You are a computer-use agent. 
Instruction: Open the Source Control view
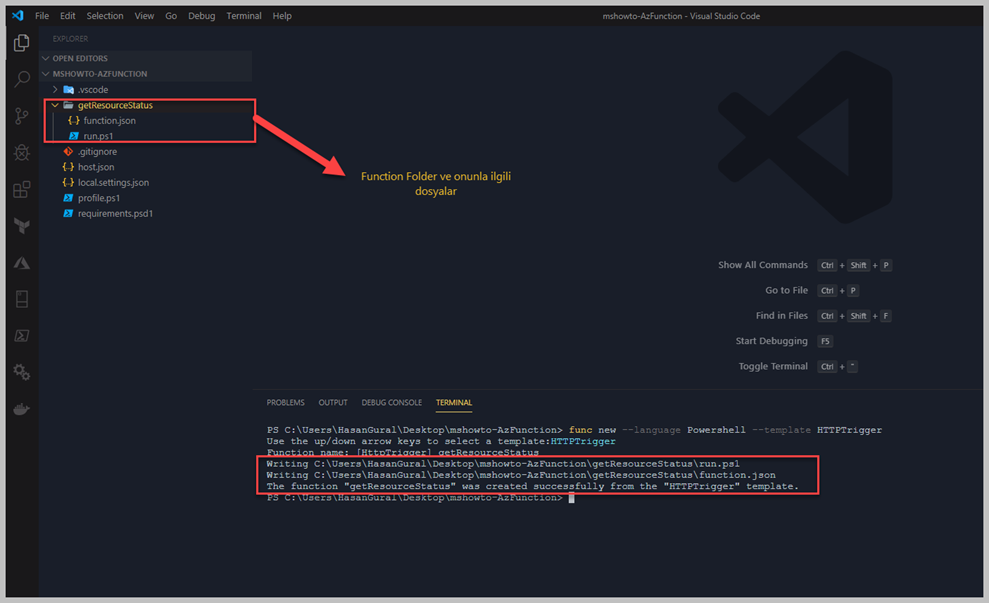[21, 115]
